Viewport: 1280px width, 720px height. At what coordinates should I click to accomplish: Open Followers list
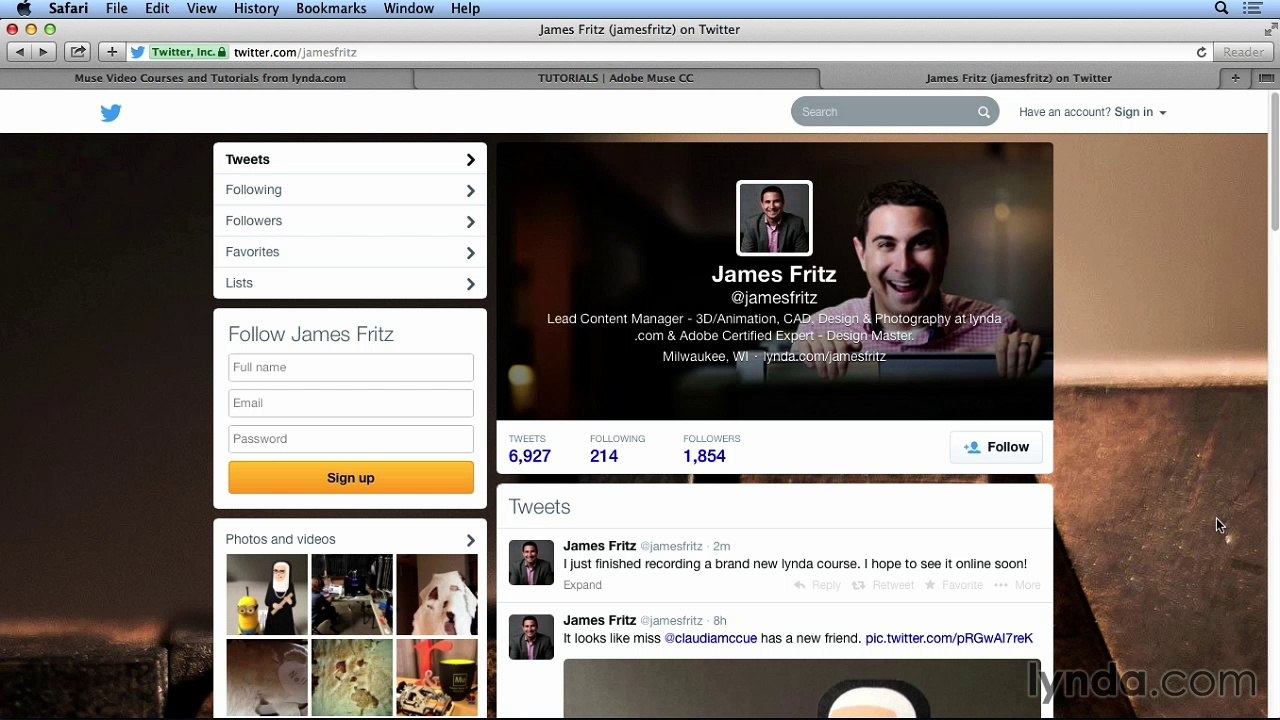pyautogui.click(x=350, y=221)
